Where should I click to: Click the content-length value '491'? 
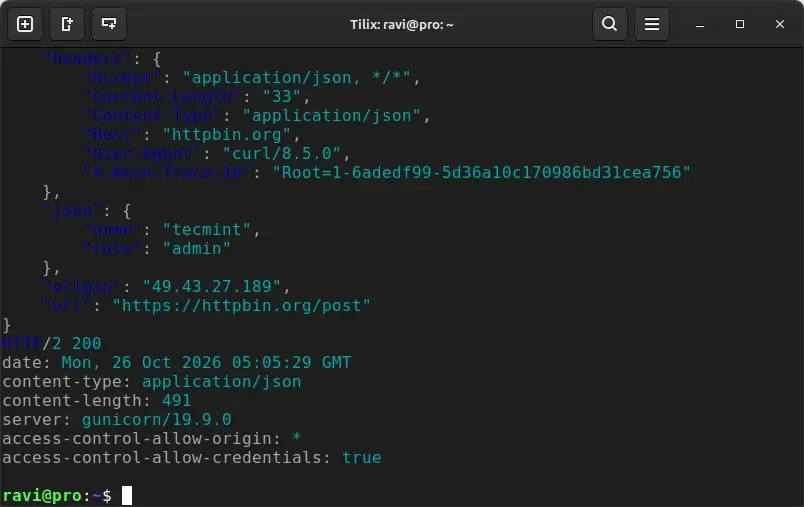(x=176, y=400)
